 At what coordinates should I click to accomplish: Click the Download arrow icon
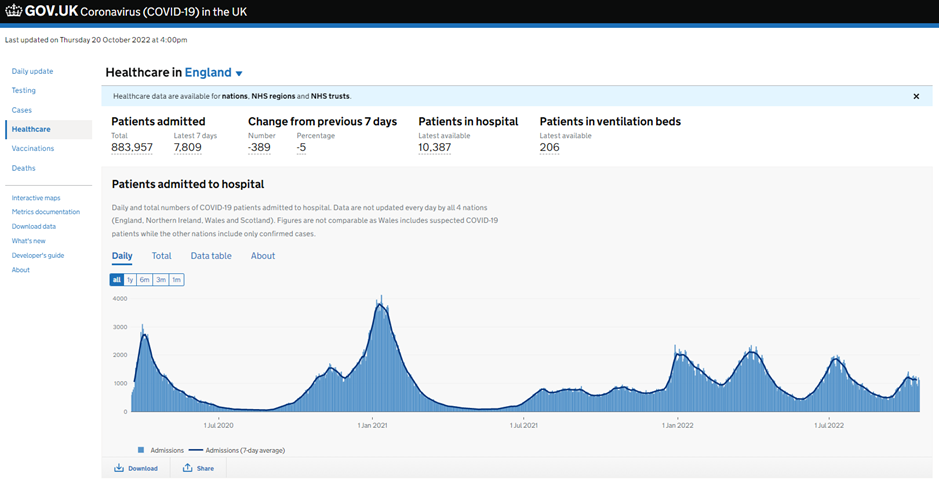(119, 468)
